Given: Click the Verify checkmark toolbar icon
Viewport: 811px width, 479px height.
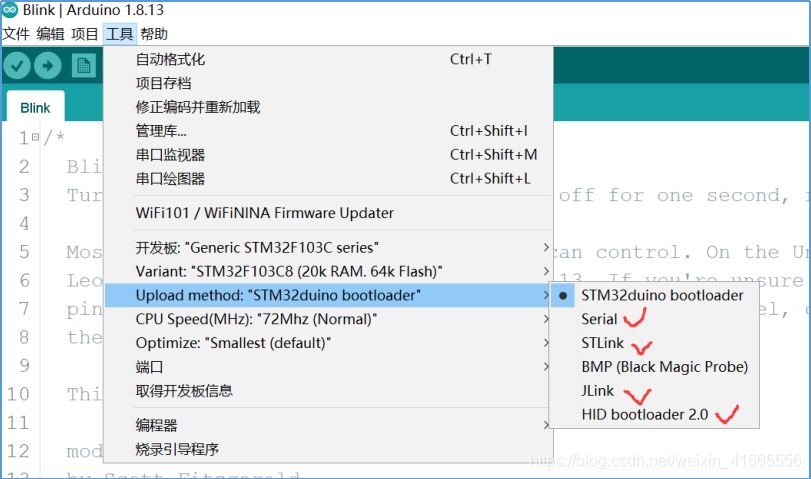Looking at the screenshot, I should click(x=17, y=66).
